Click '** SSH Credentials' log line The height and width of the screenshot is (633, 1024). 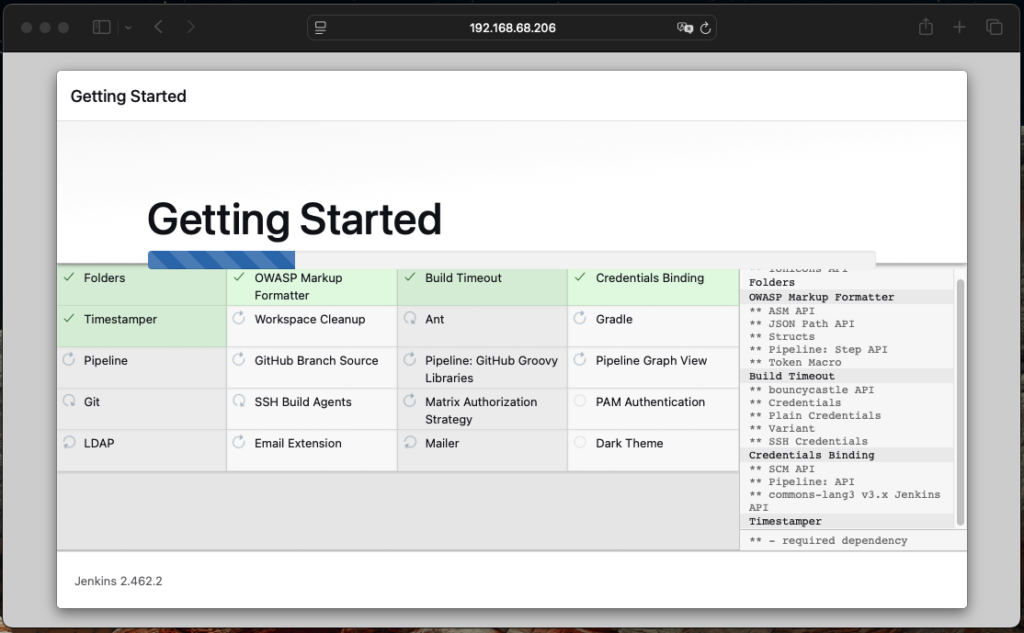808,442
